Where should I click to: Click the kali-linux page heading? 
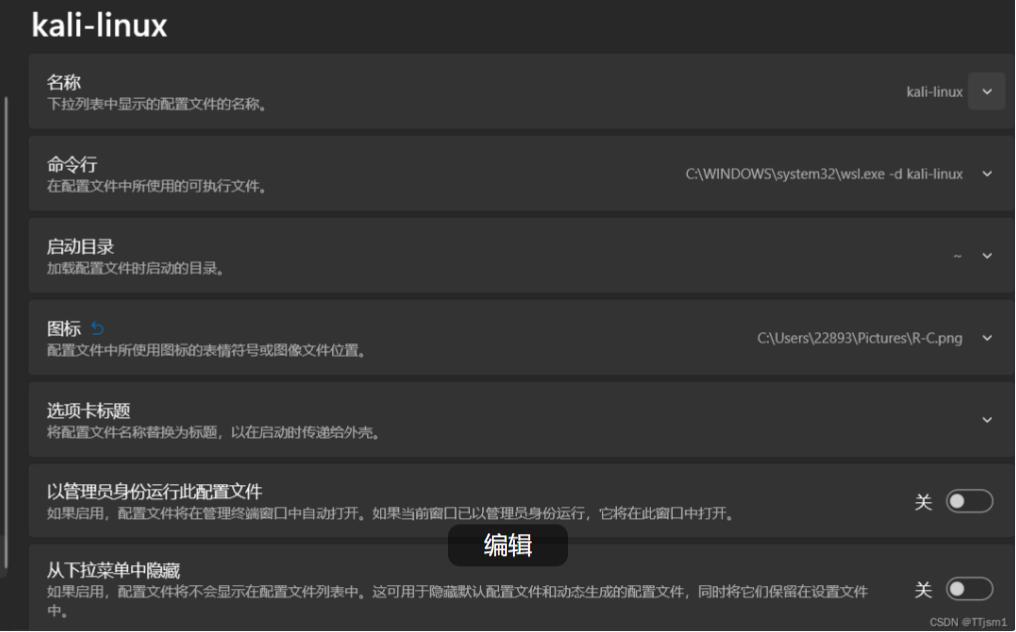[x=99, y=25]
